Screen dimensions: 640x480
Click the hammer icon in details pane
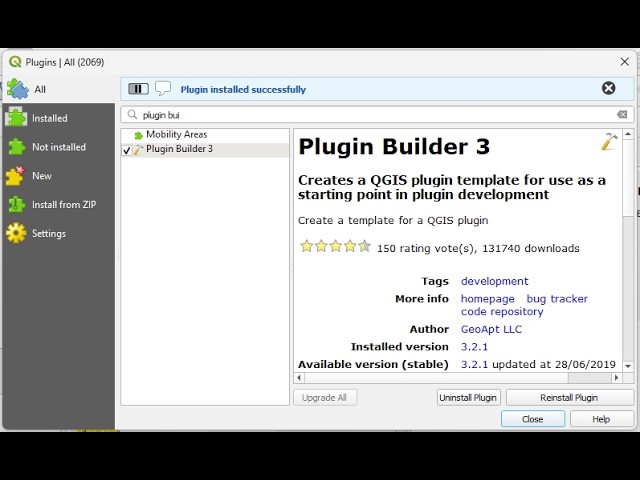(609, 141)
